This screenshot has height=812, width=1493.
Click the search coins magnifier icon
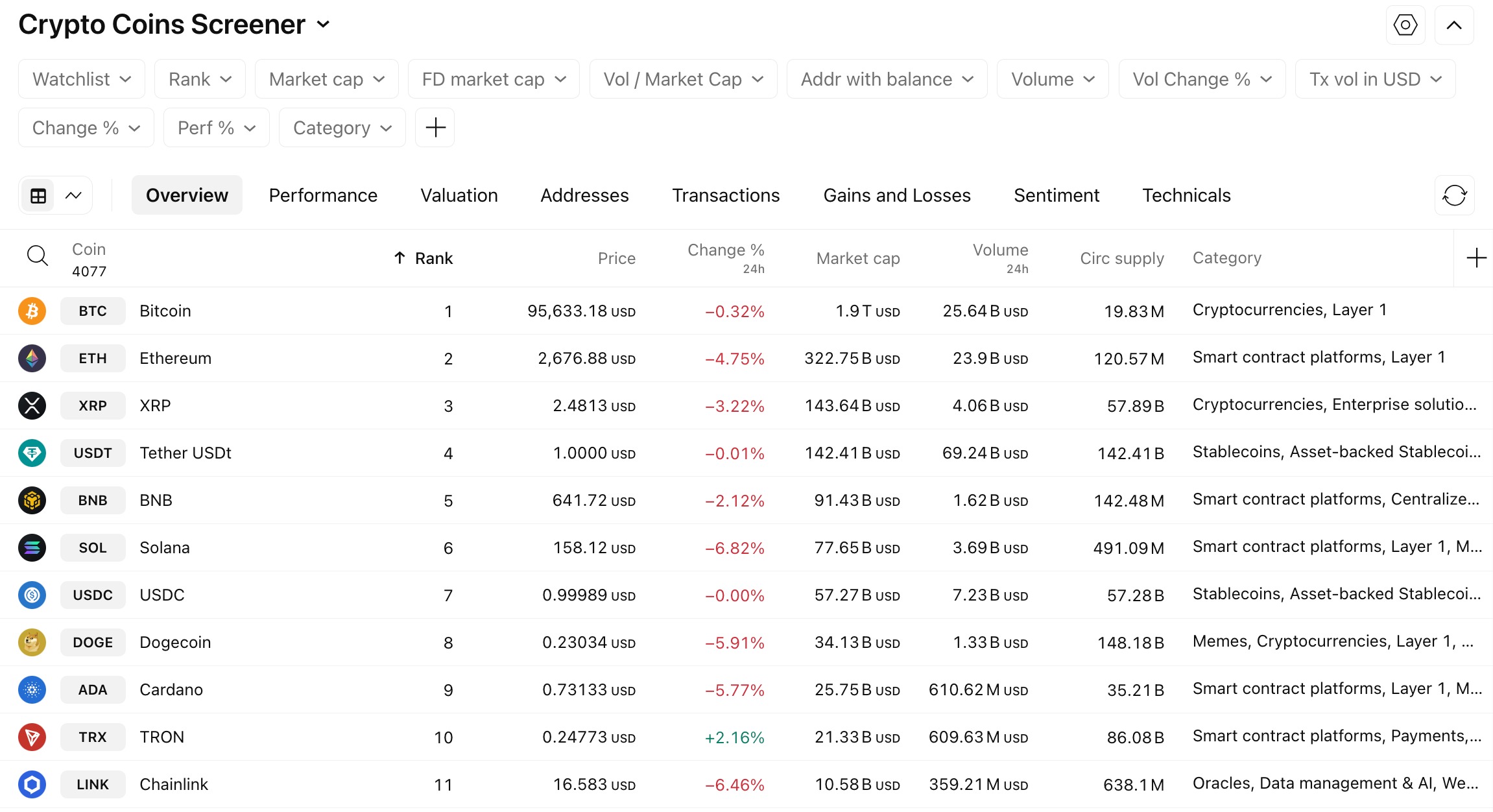(x=38, y=256)
